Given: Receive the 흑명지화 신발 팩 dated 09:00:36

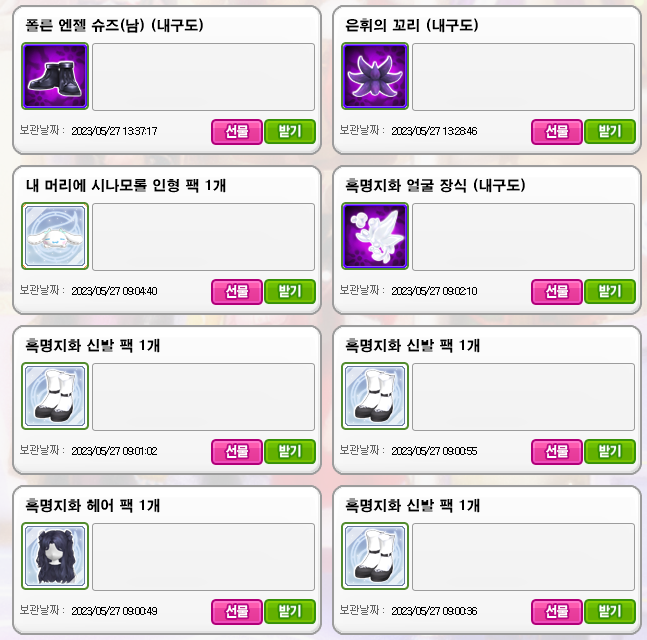Looking at the screenshot, I should click(x=610, y=612).
